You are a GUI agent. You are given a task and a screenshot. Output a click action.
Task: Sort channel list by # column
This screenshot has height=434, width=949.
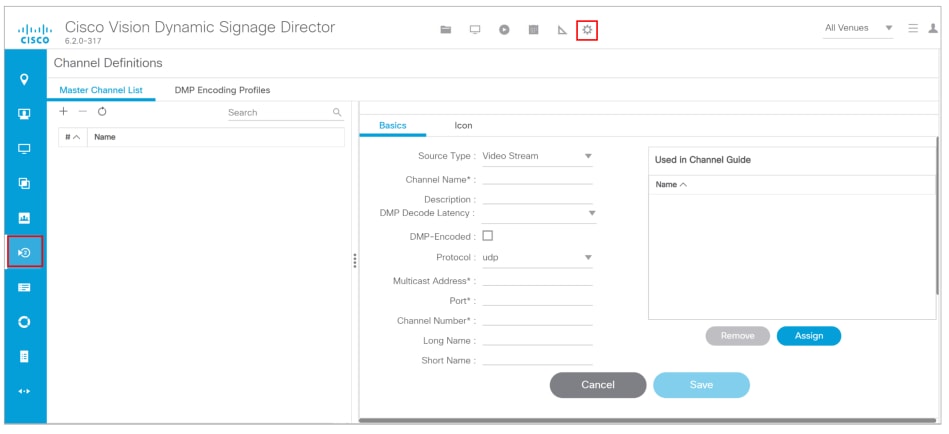73,137
